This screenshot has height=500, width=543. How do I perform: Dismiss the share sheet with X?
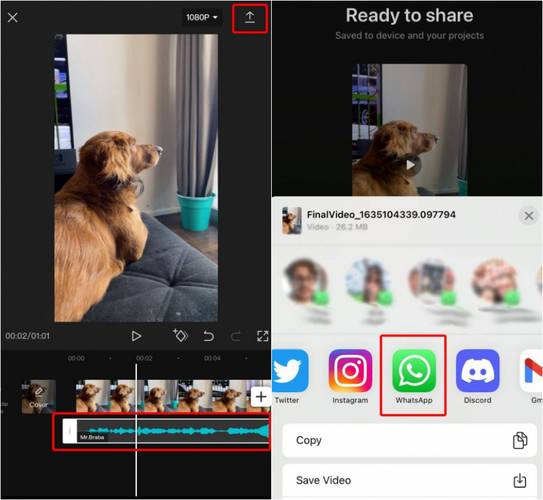pyautogui.click(x=528, y=216)
